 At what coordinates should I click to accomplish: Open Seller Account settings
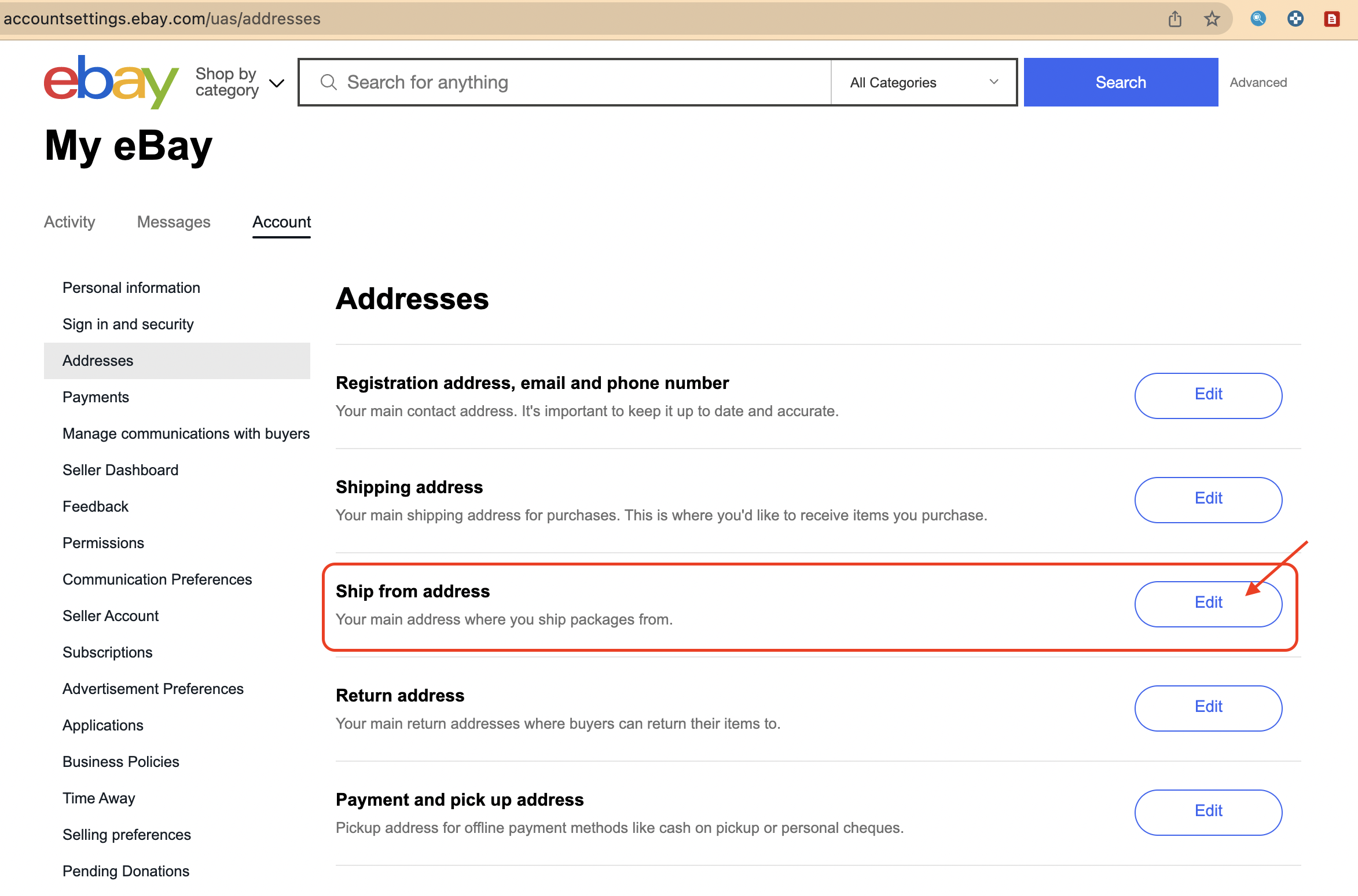[x=111, y=616]
